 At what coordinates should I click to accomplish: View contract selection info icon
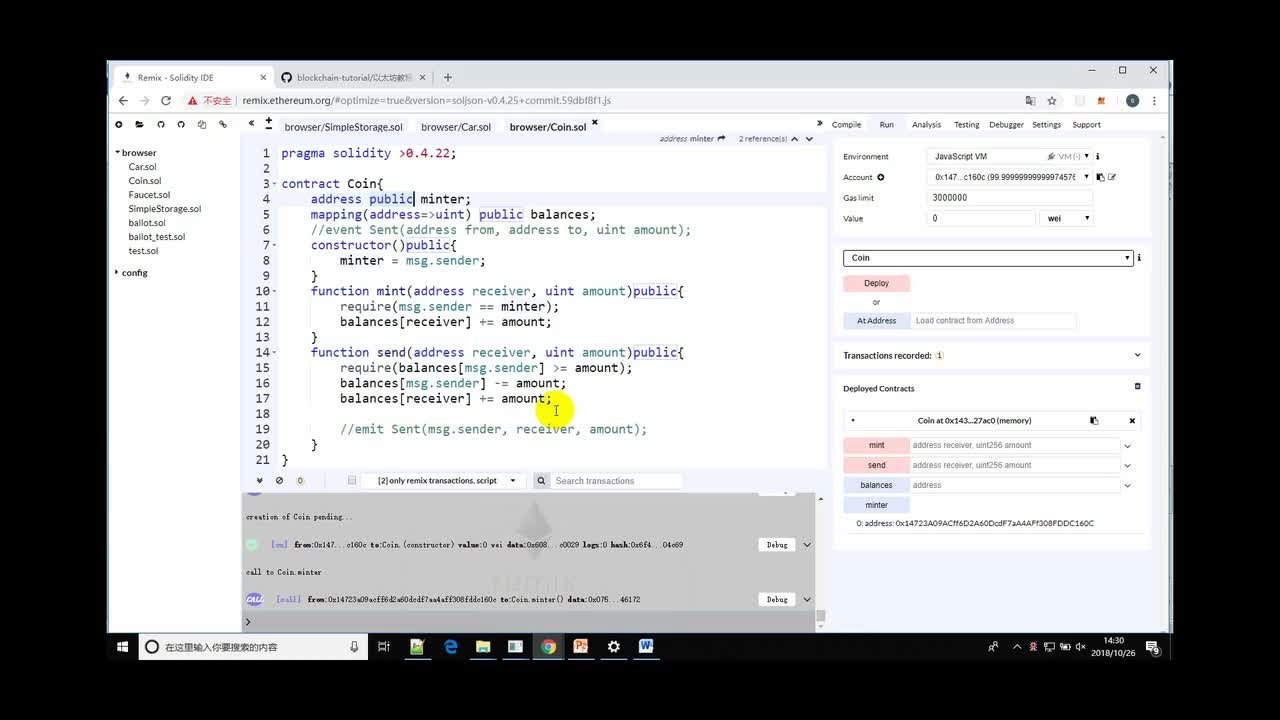(1139, 258)
